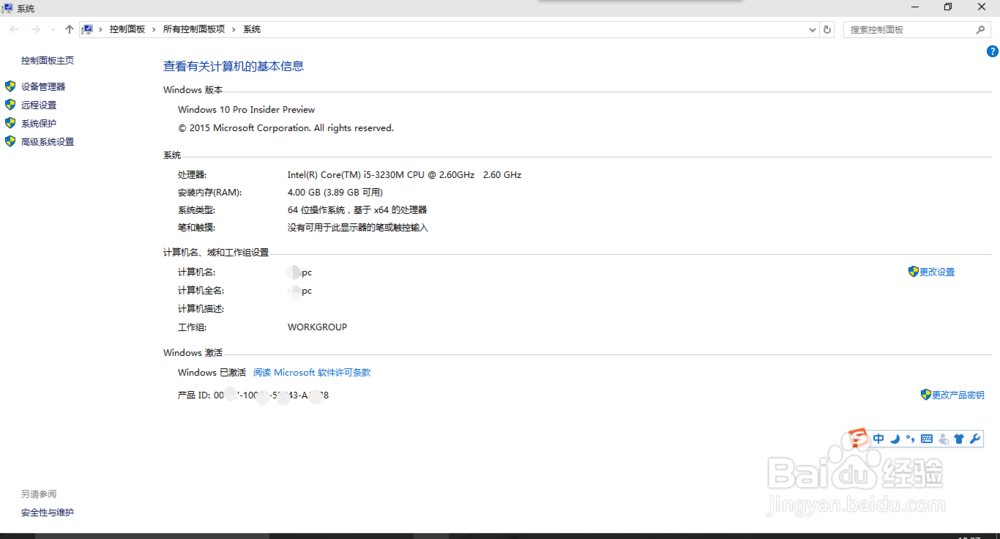Expand chevron after 控制面板 breadcrumb

(154, 29)
